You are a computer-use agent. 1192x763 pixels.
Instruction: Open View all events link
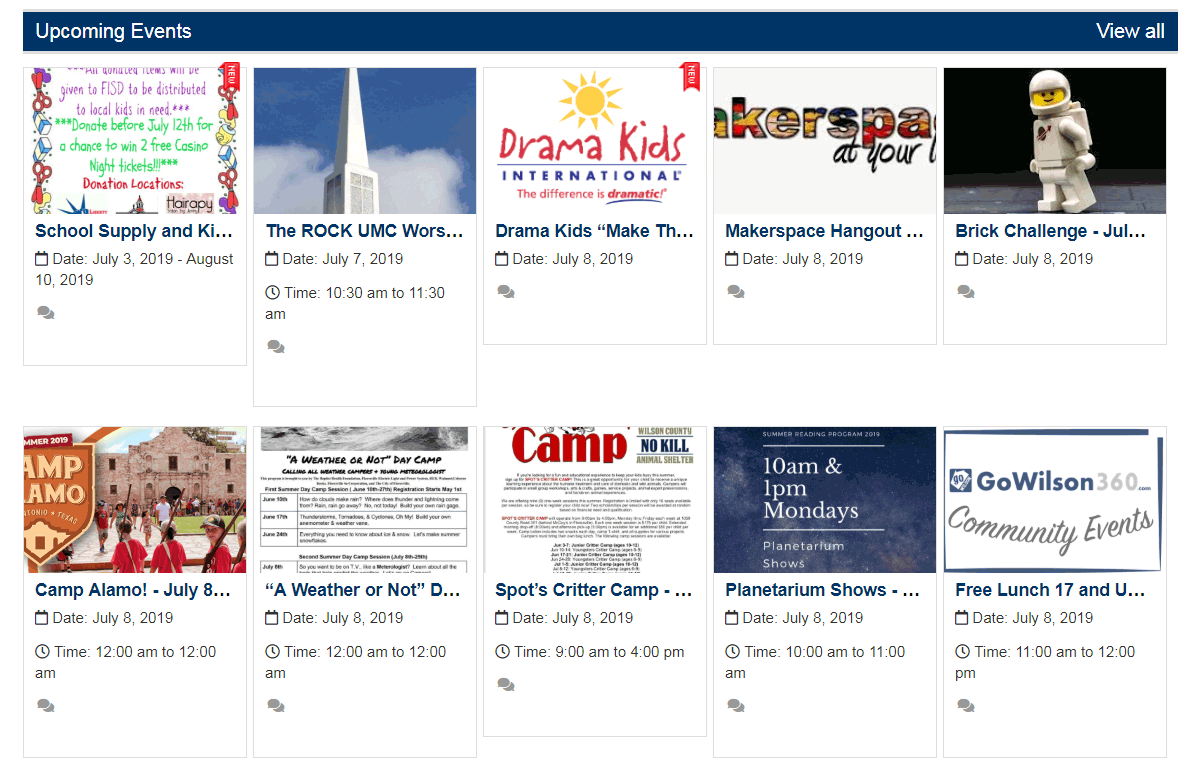tap(1130, 31)
